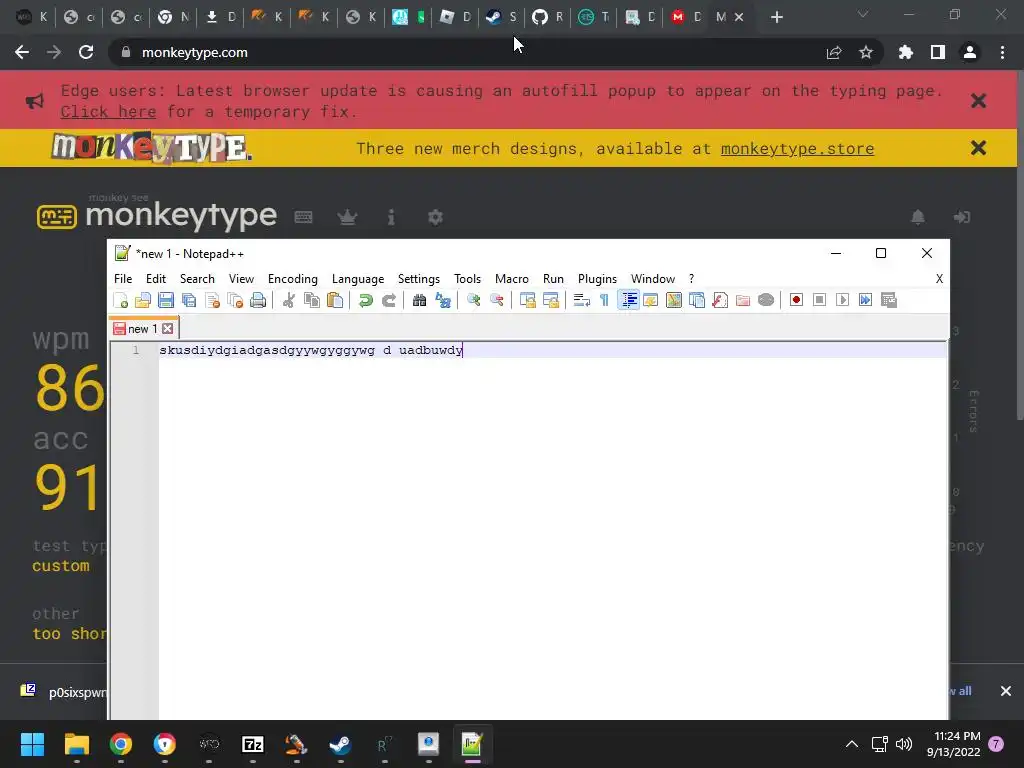Open Find with the binoculars icon
Screen dimensions: 1024x768
point(419,300)
